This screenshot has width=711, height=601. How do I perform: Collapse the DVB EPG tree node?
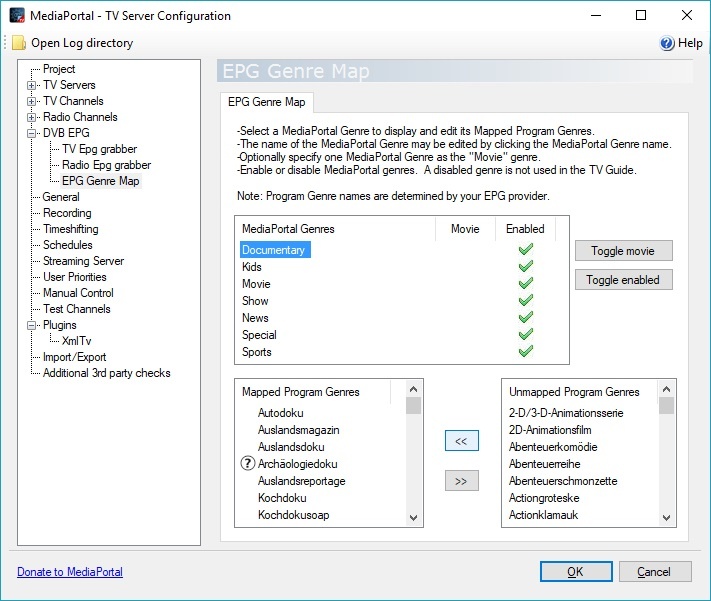click(31, 133)
